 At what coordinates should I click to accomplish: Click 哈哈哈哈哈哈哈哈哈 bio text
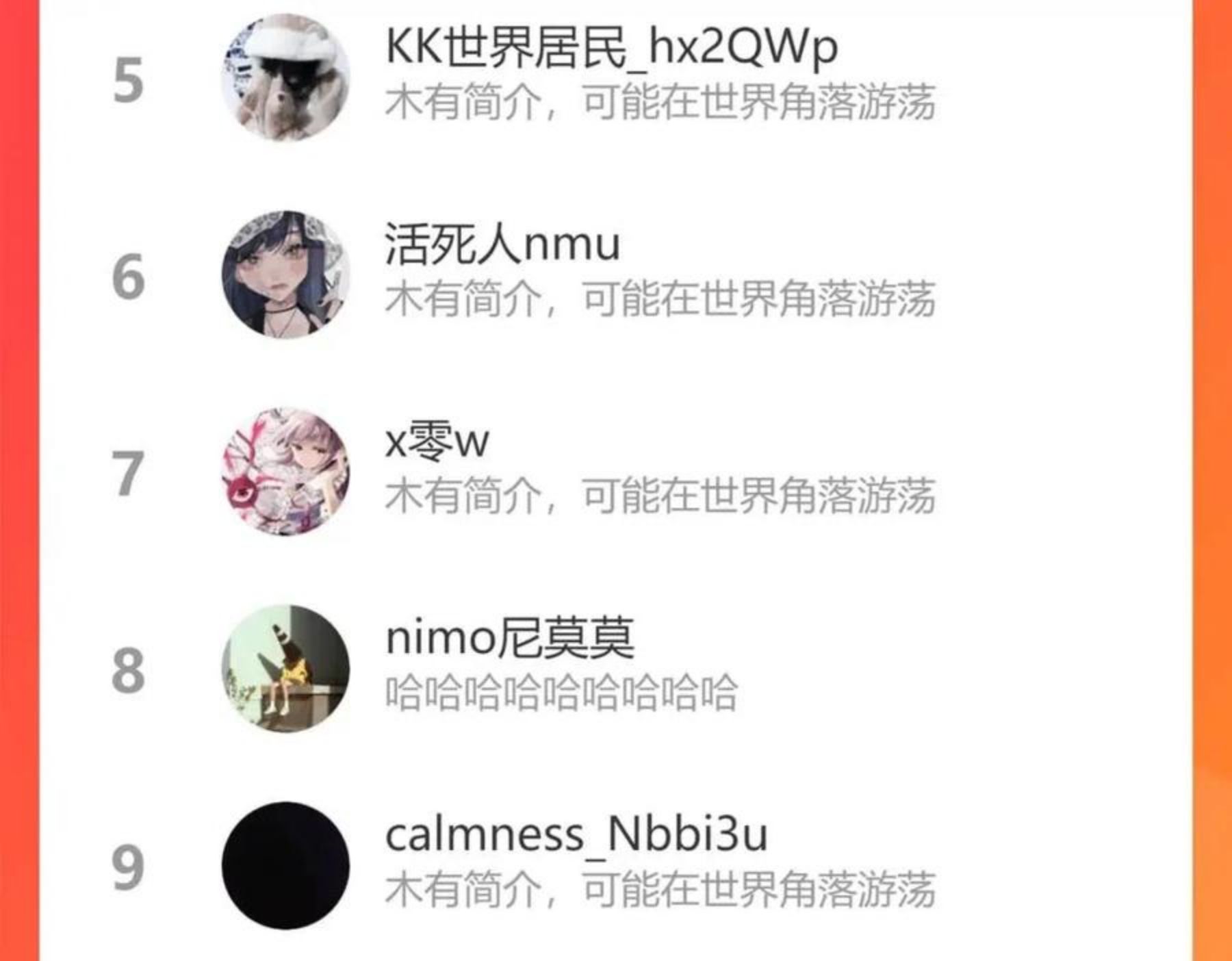[561, 693]
